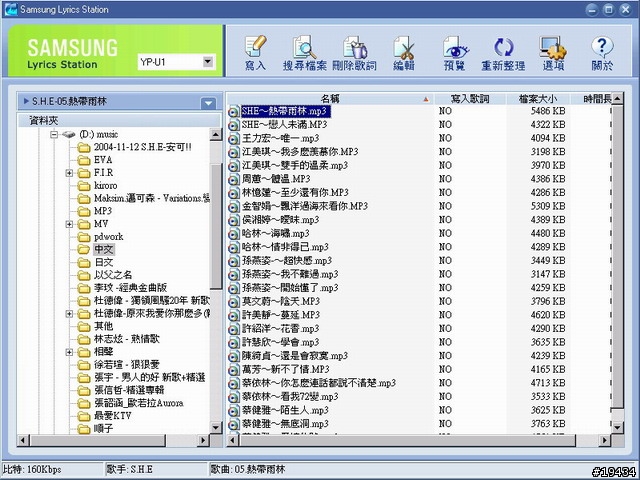This screenshot has height=480, width=640.
Task: Click the music icon beside 萬芳~新不了情.MP3
Action: point(233,370)
